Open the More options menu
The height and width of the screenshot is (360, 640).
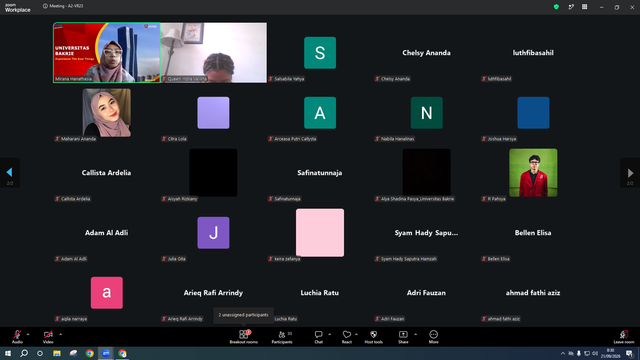[x=433, y=337]
